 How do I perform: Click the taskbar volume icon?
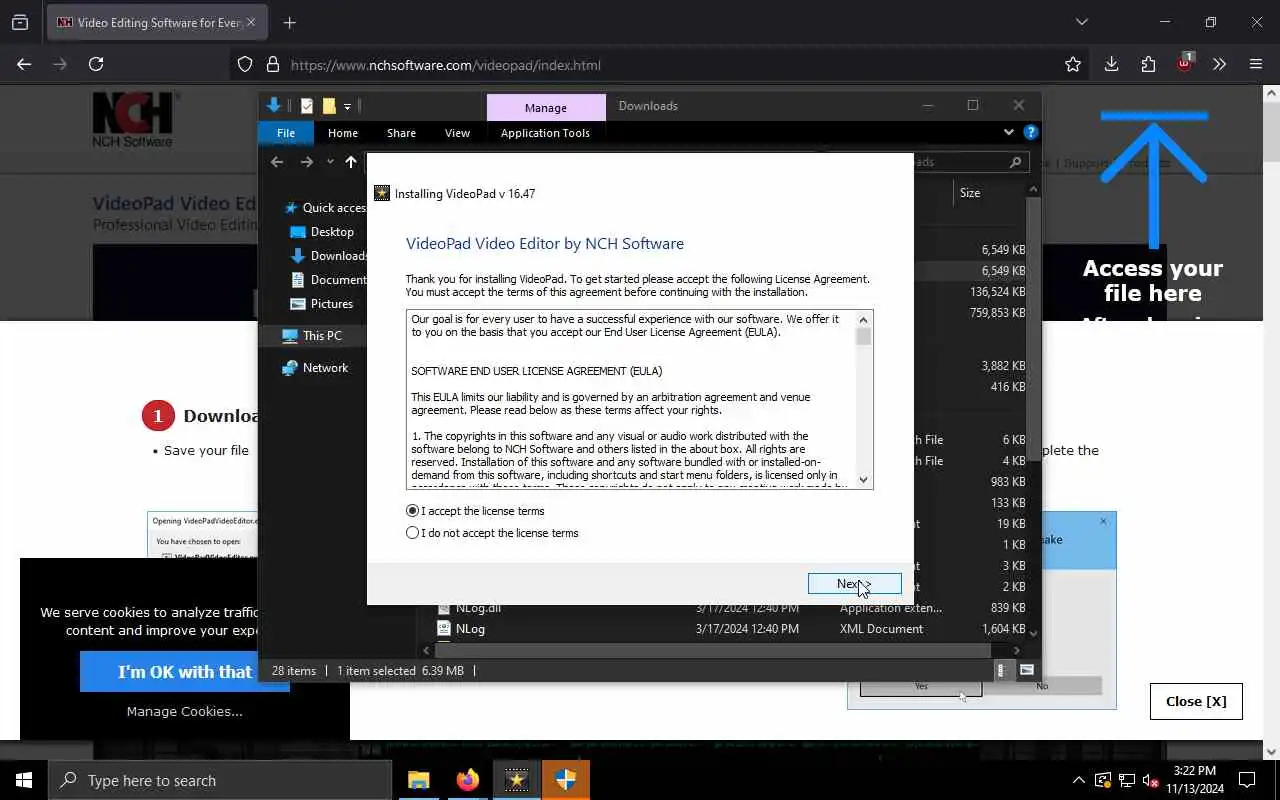point(1150,780)
